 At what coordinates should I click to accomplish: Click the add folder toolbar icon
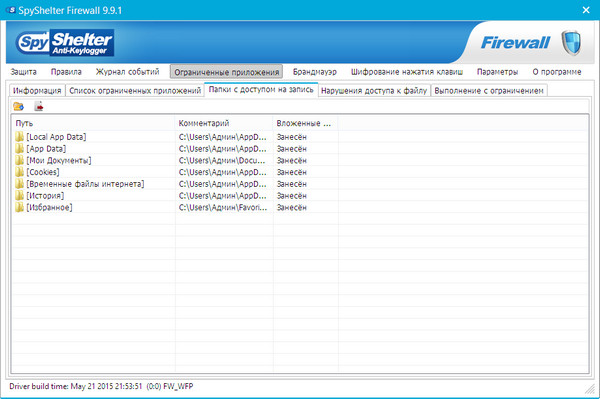tap(18, 106)
